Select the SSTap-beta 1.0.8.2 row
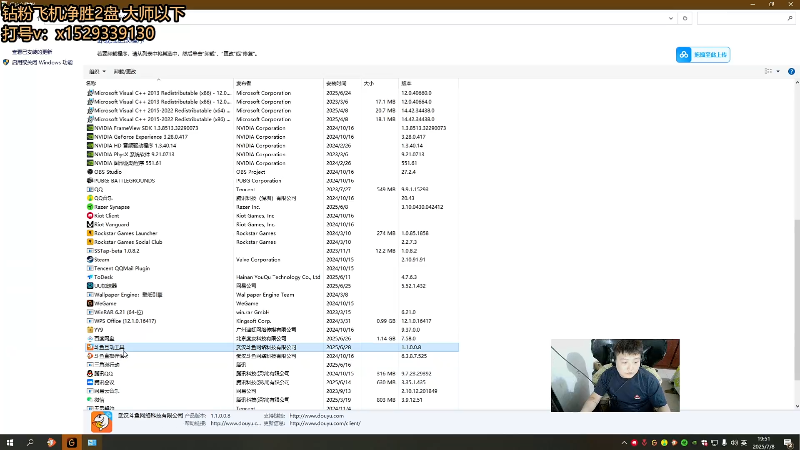The height and width of the screenshot is (450, 800). point(271,251)
